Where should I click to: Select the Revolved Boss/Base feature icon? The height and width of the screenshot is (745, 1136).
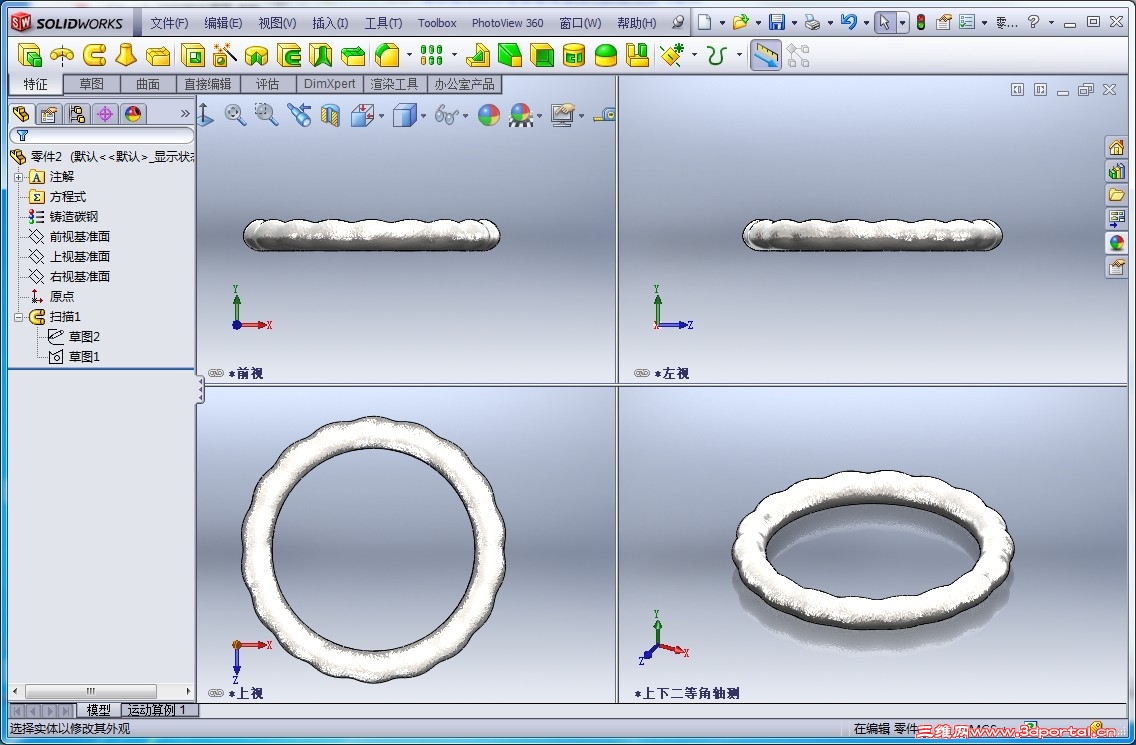pyautogui.click(x=62, y=55)
